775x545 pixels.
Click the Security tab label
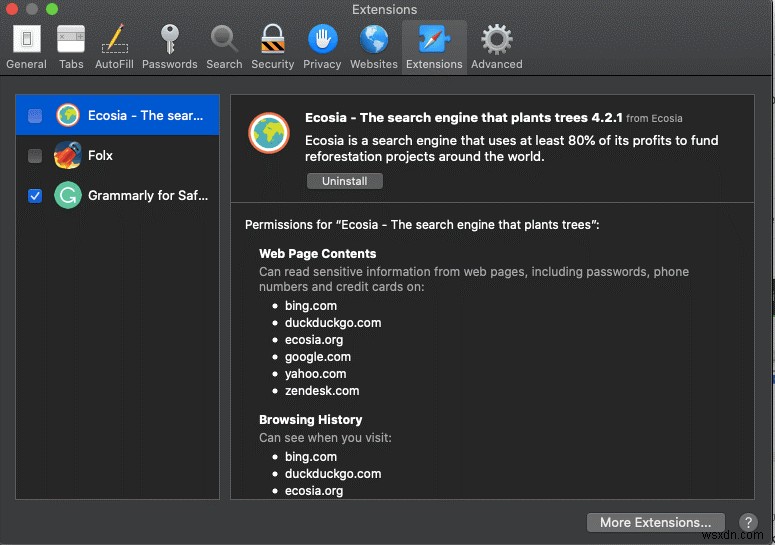click(x=272, y=64)
